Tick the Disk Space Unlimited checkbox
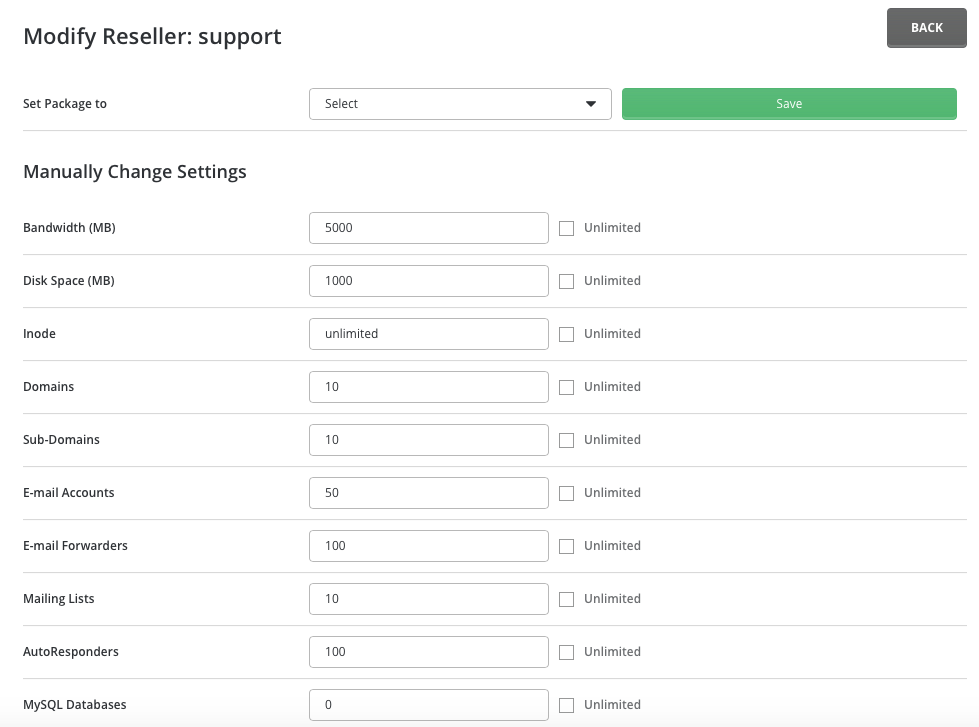Viewport: 979px width, 727px height. pyautogui.click(x=566, y=282)
